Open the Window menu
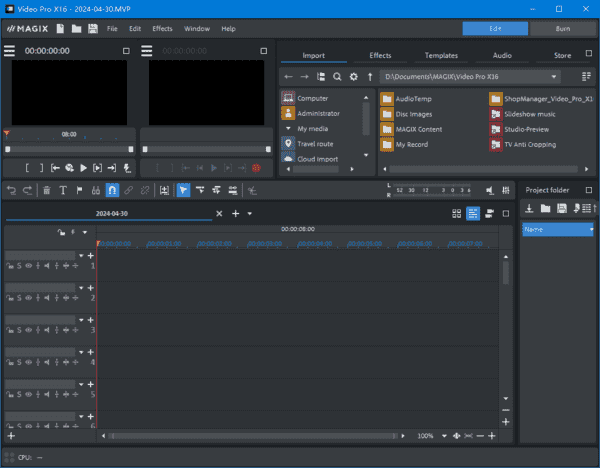The width and height of the screenshot is (600, 468). 197,29
